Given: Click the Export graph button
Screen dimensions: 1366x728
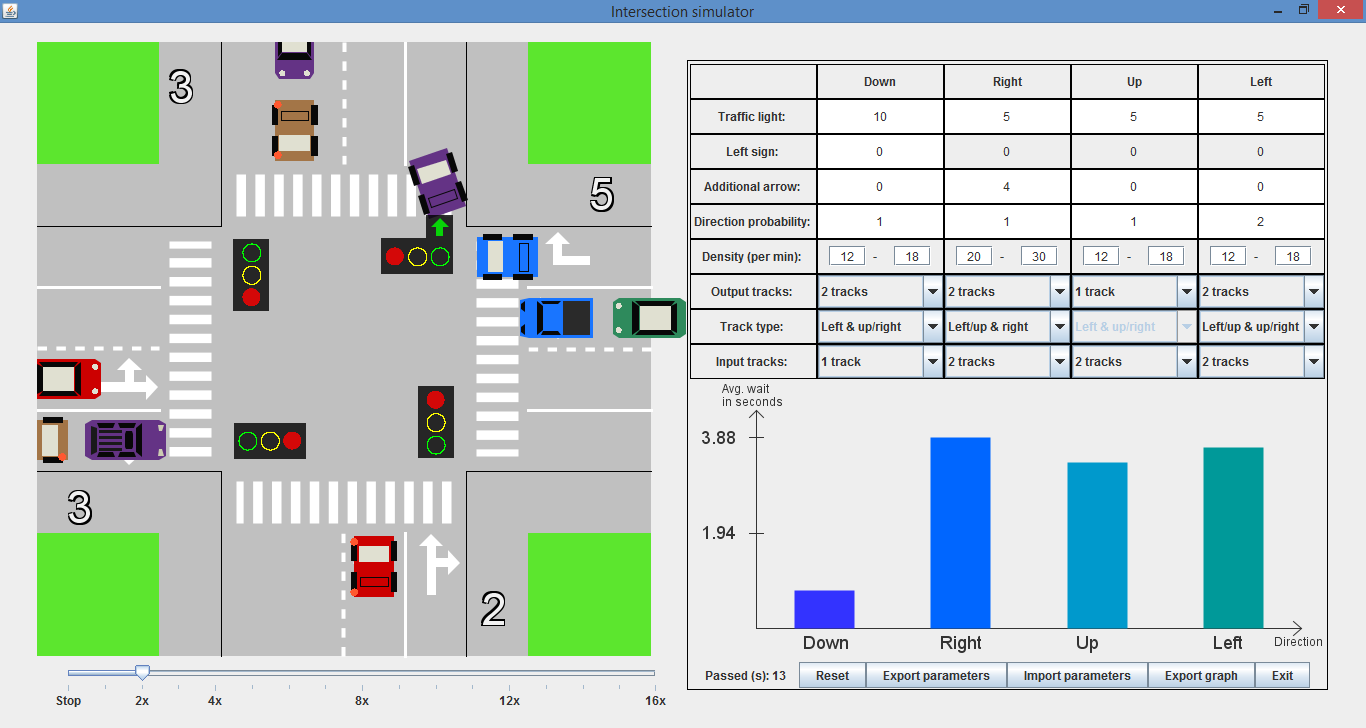Looking at the screenshot, I should pyautogui.click(x=1201, y=675).
